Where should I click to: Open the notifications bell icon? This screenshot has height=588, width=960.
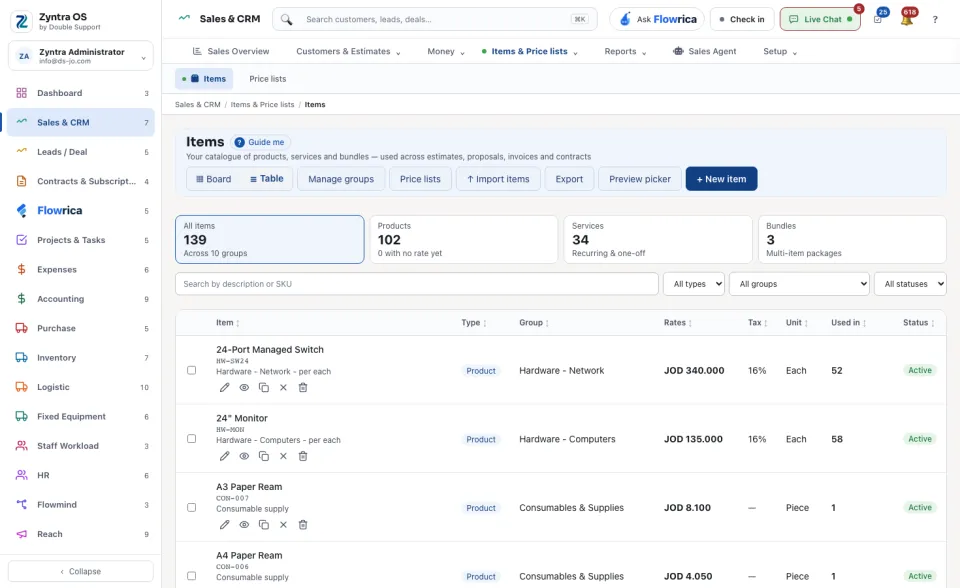[907, 20]
